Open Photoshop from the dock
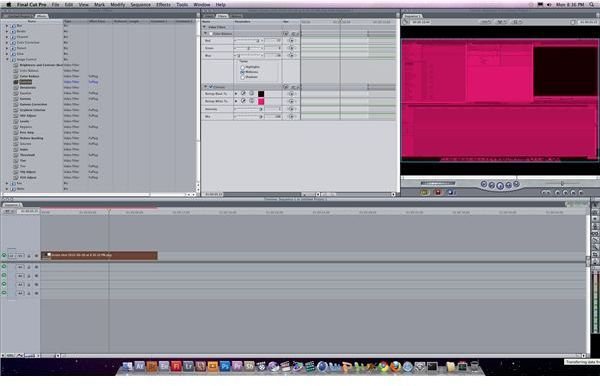This screenshot has width=600, height=386. (x=225, y=366)
